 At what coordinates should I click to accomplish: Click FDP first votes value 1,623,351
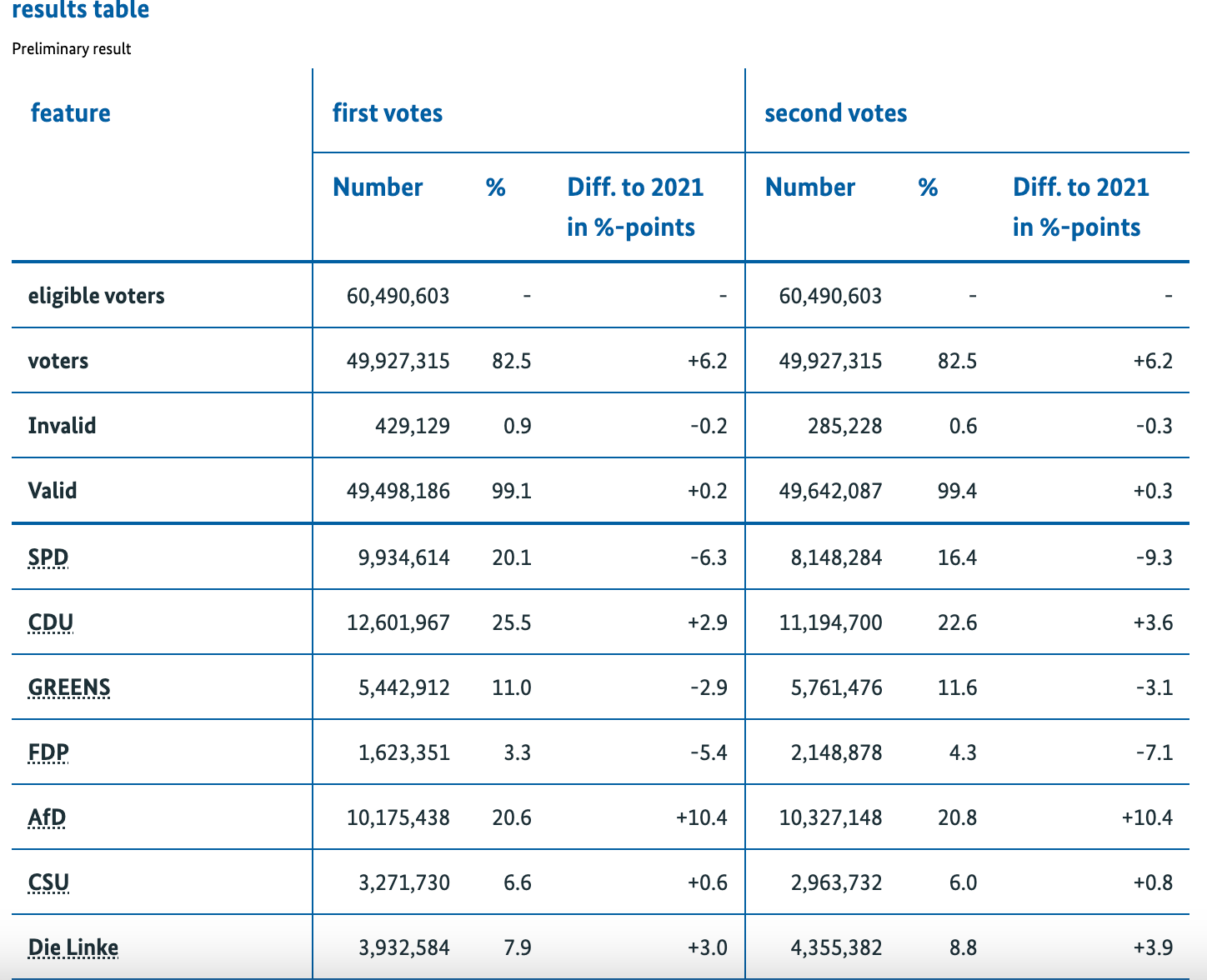click(404, 752)
